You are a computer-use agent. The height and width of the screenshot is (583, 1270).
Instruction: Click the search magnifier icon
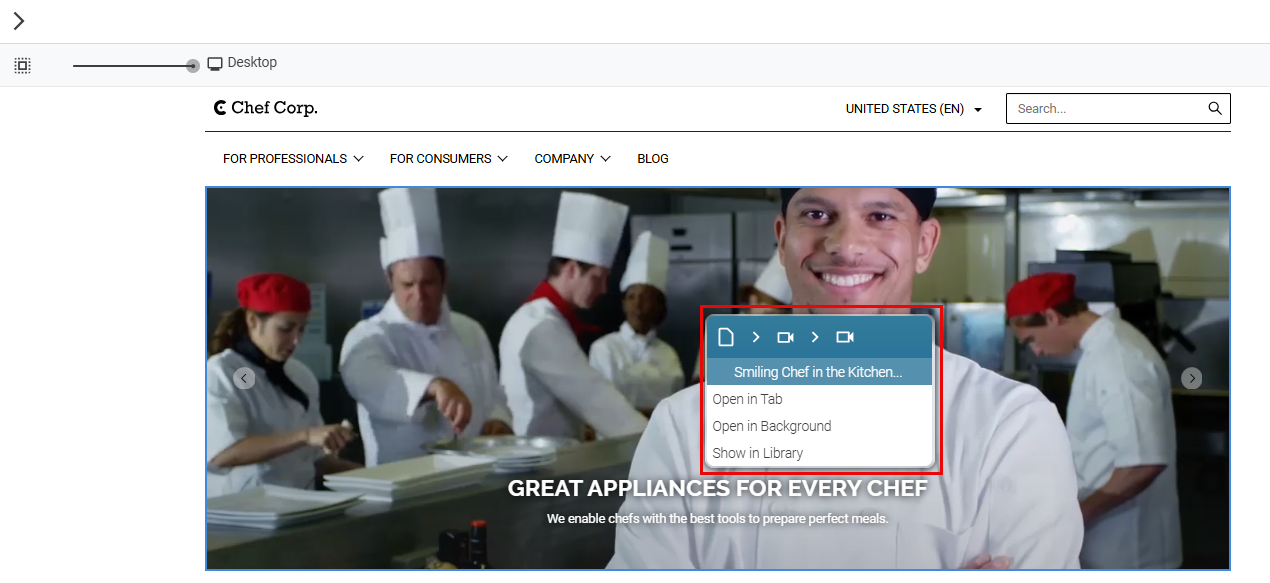tap(1215, 108)
